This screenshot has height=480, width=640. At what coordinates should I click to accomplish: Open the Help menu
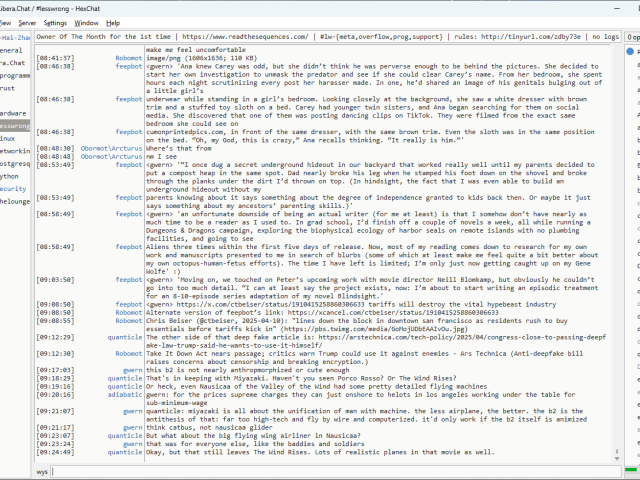pyautogui.click(x=113, y=22)
